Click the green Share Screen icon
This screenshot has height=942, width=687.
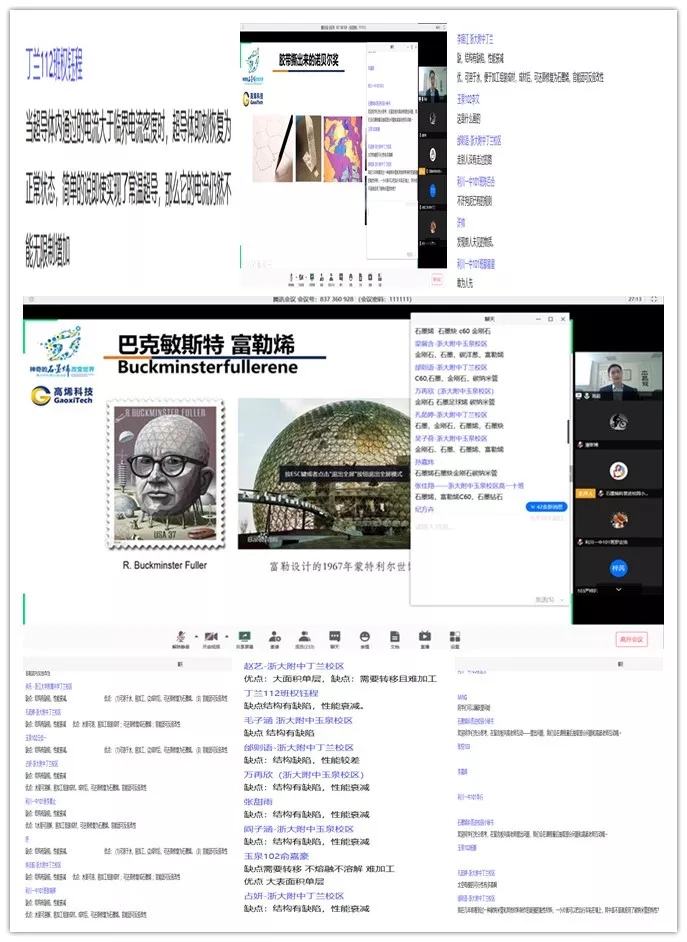(x=244, y=636)
